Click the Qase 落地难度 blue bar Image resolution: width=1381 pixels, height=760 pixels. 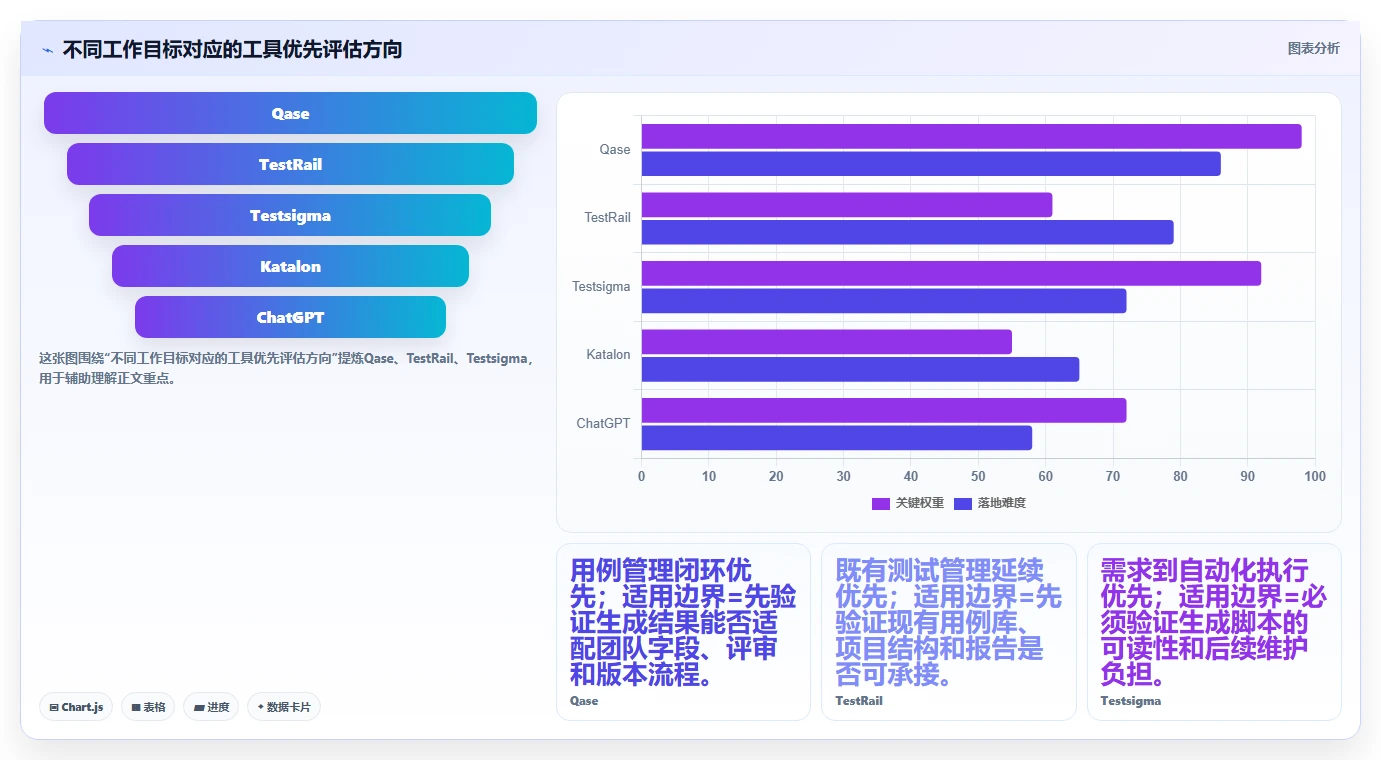click(931, 164)
